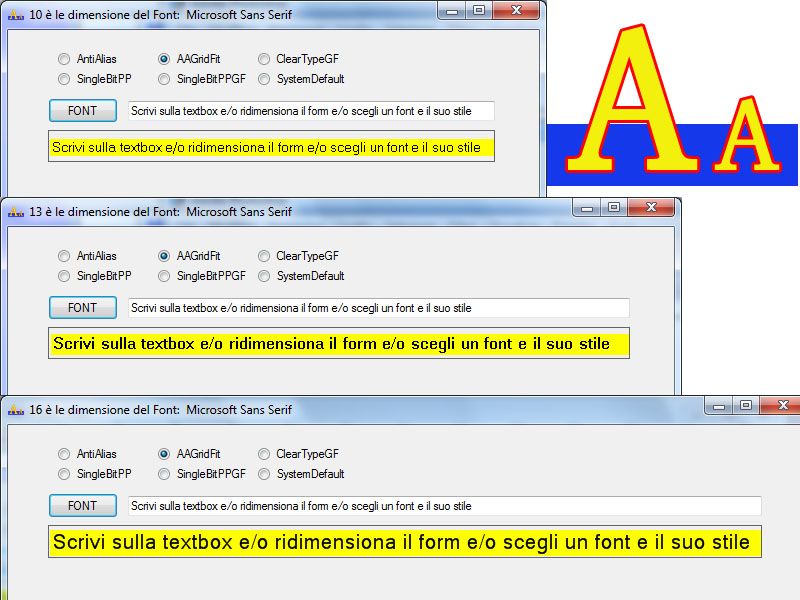Screen dimensions: 800x600
Task: Click yellow preview label in the size 16 window
Action: pyautogui.click(x=405, y=541)
